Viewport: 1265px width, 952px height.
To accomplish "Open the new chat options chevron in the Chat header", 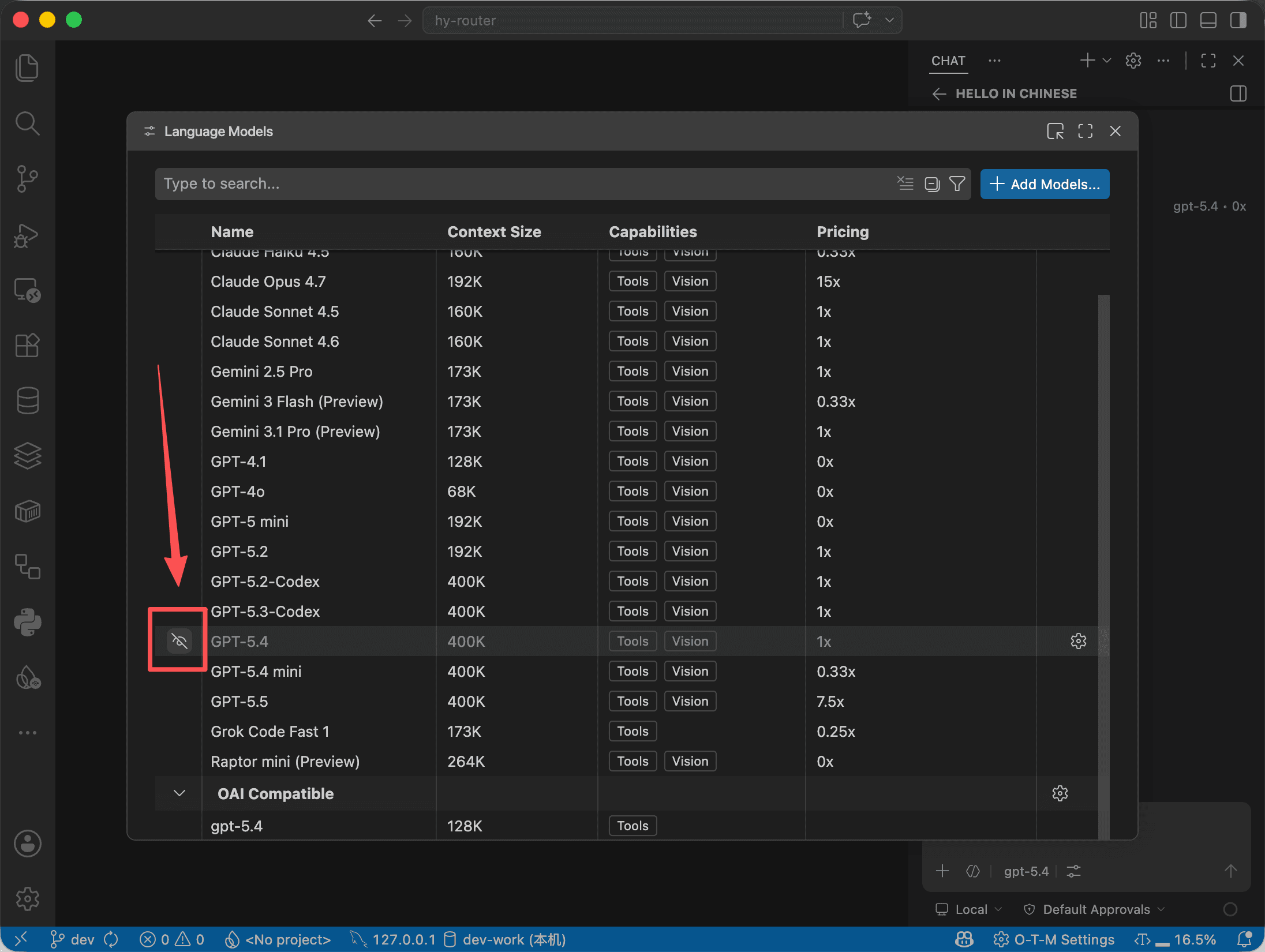I will coord(1106,61).
